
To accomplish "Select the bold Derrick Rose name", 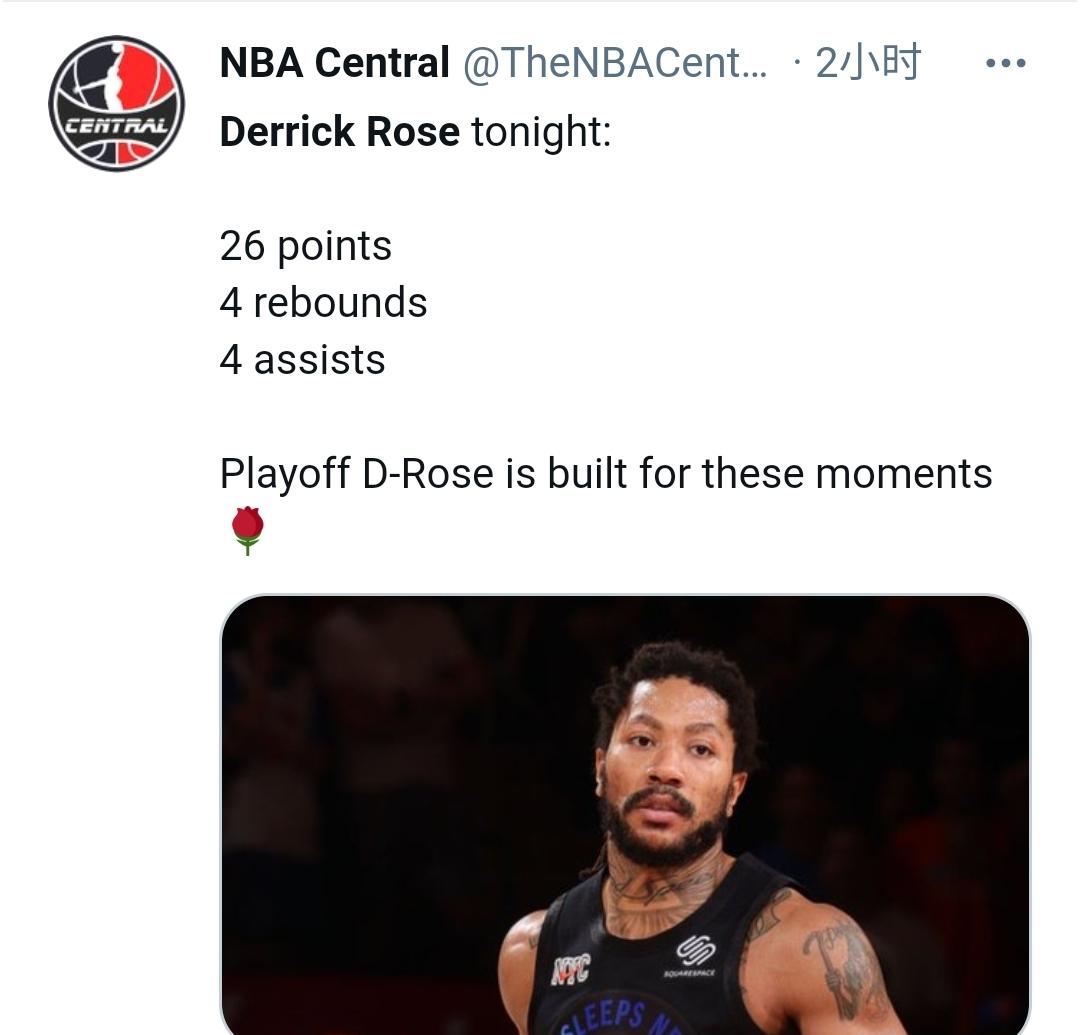I will (x=339, y=132).
